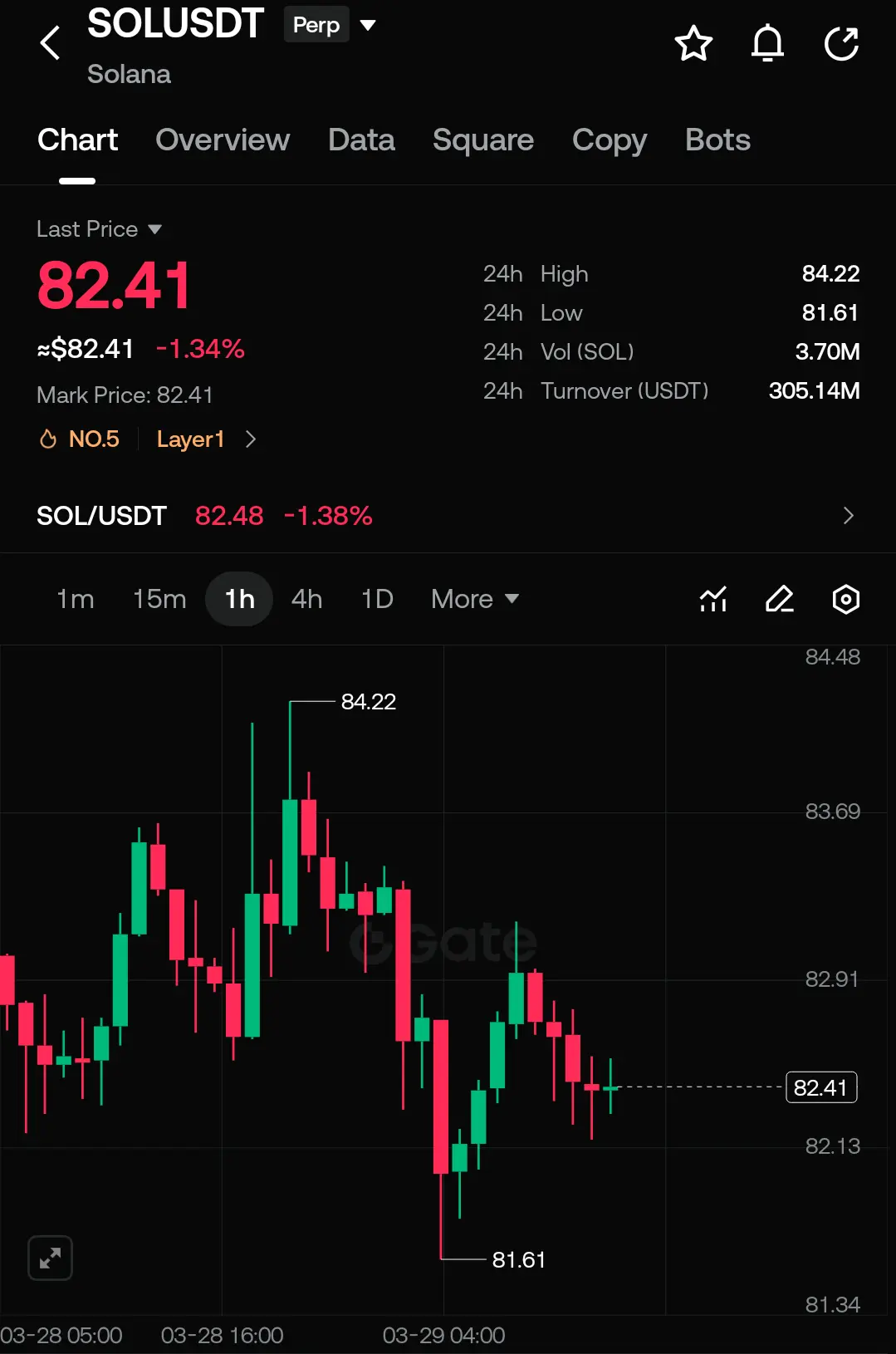
Task: Select the 15m timeframe
Action: pos(159,599)
